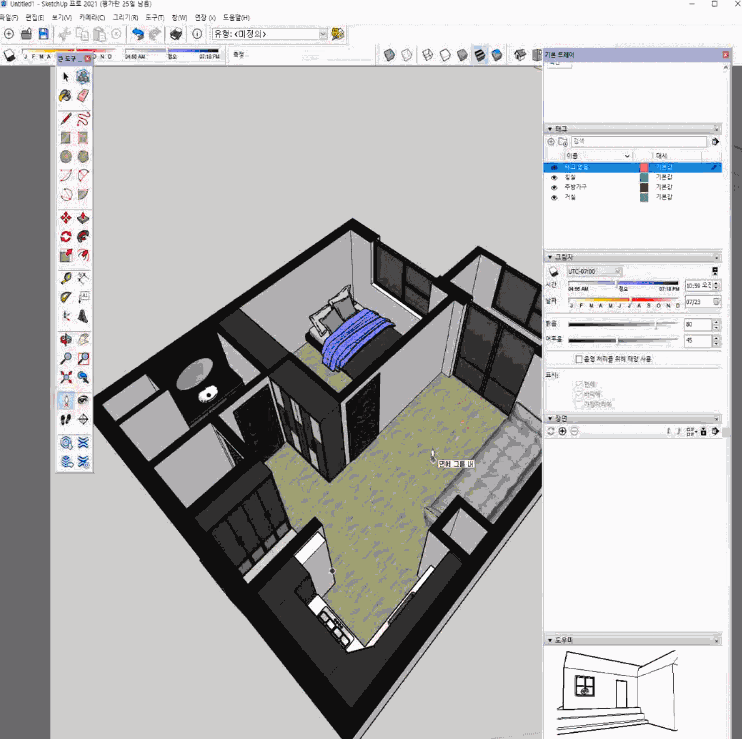Select the Circle tool
Image resolution: width=742 pixels, height=739 pixels.
click(x=66, y=157)
